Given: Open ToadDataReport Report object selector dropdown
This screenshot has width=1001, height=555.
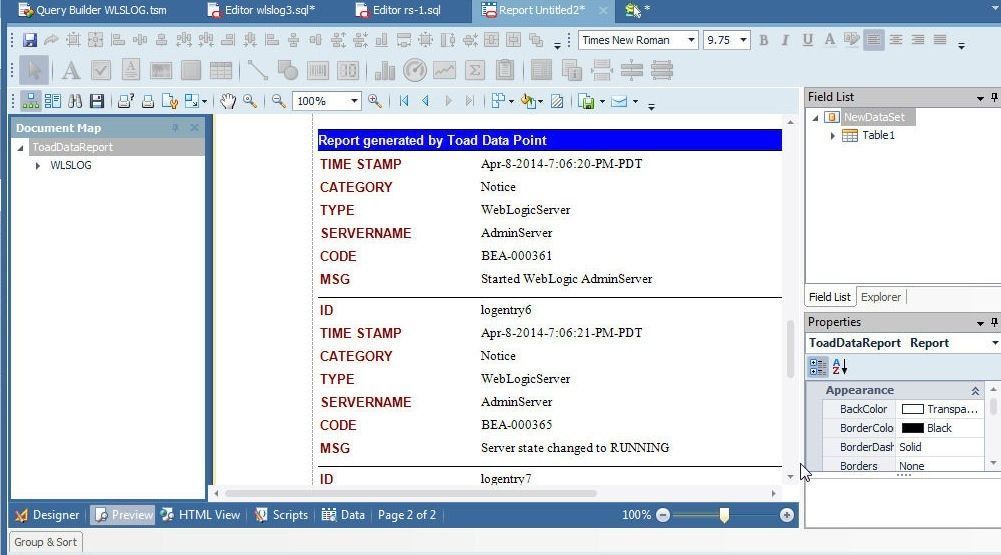Looking at the screenshot, I should click(994, 343).
